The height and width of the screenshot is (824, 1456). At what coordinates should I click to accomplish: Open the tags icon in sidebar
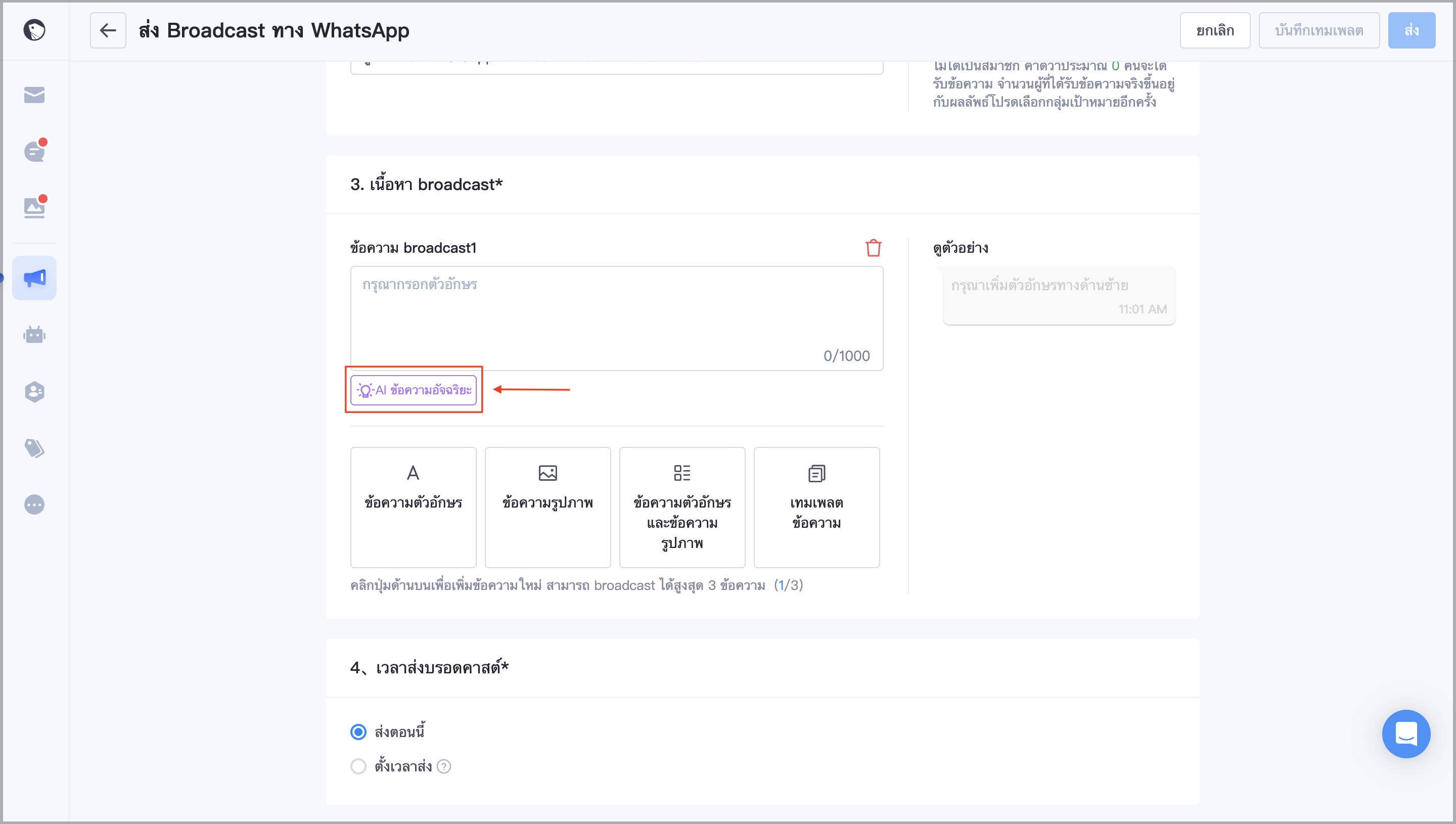[34, 448]
